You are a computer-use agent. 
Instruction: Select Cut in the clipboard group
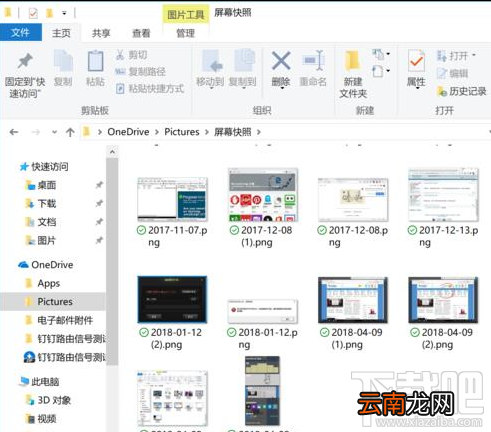click(132, 55)
